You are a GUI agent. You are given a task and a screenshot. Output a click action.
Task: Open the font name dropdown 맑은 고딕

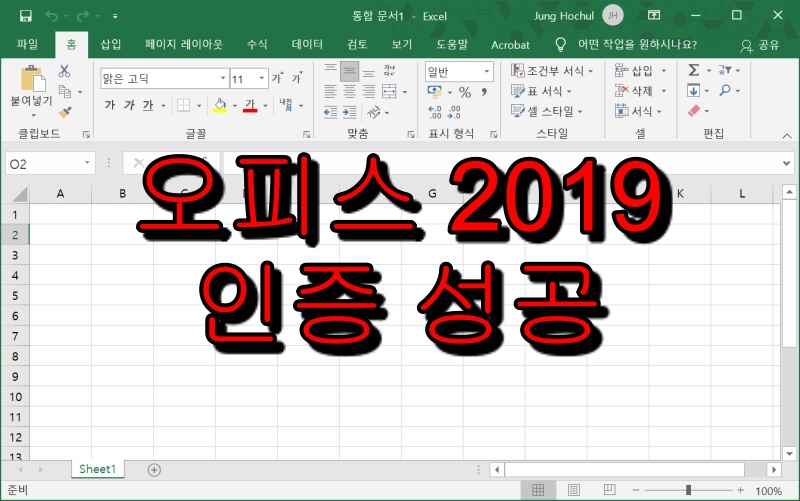point(223,78)
